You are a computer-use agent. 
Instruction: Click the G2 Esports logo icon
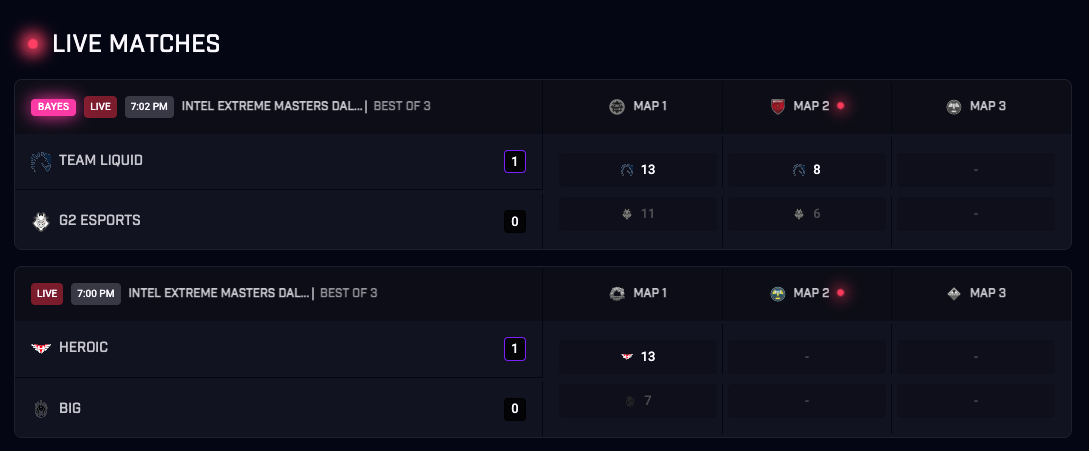41,221
